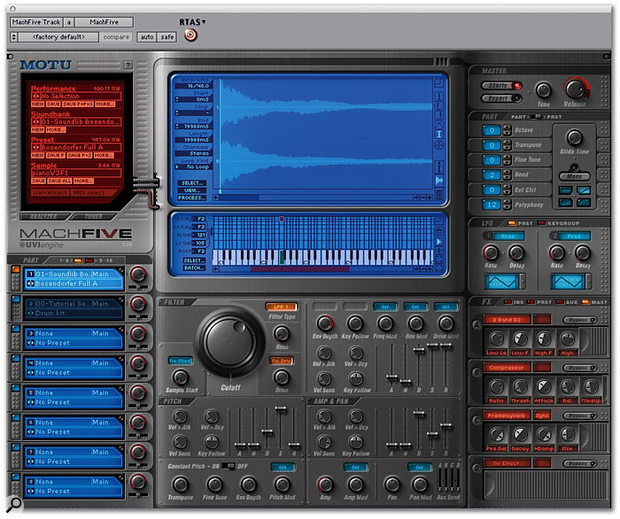Click the Sample Start knob
620x519 pixels.
coord(180,377)
